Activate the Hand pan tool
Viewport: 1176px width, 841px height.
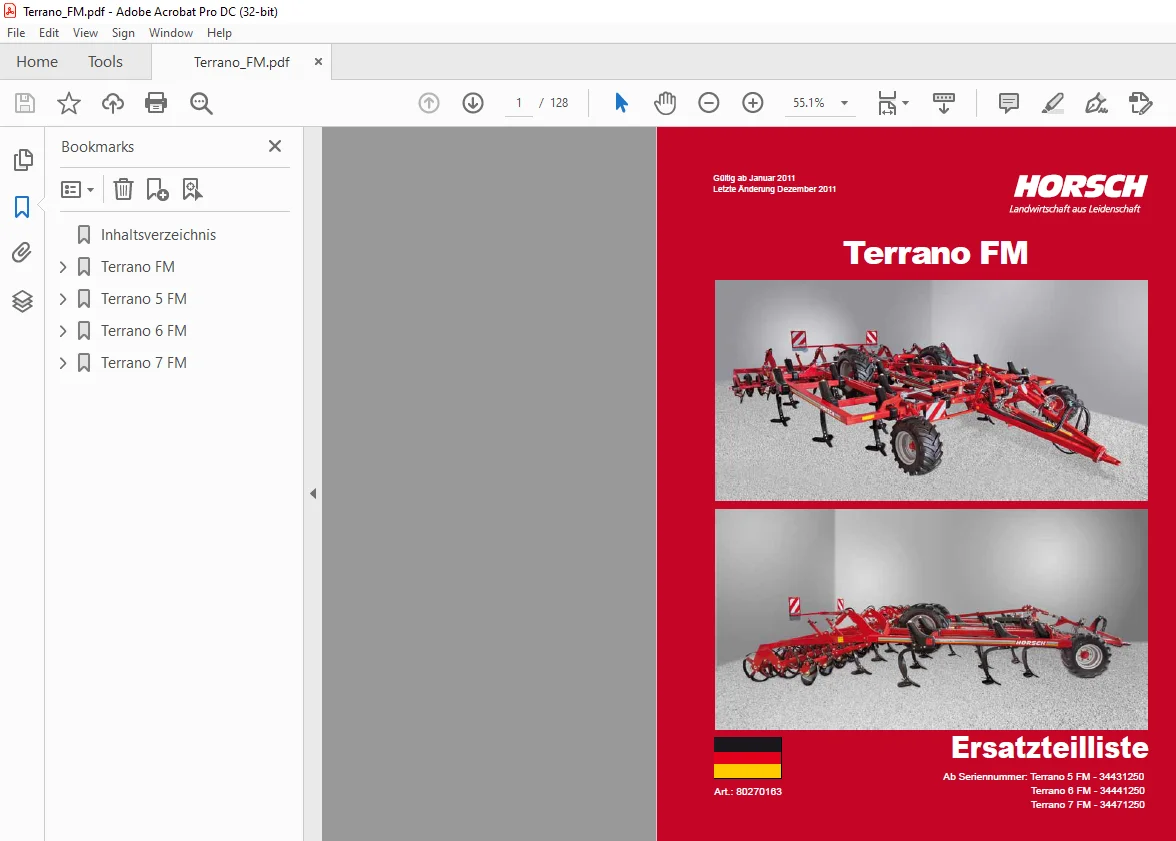[664, 103]
